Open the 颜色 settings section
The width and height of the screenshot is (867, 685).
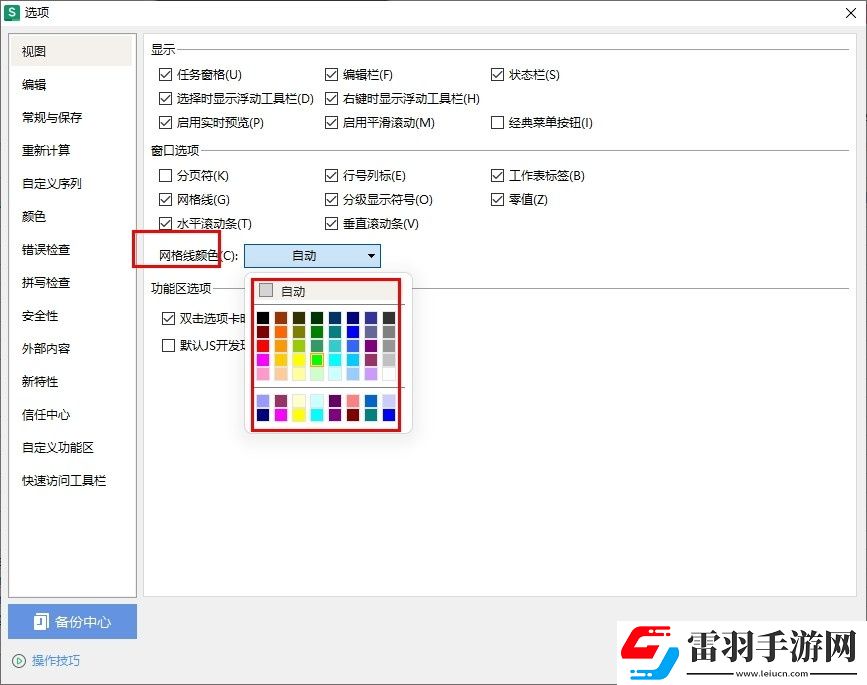(34, 216)
